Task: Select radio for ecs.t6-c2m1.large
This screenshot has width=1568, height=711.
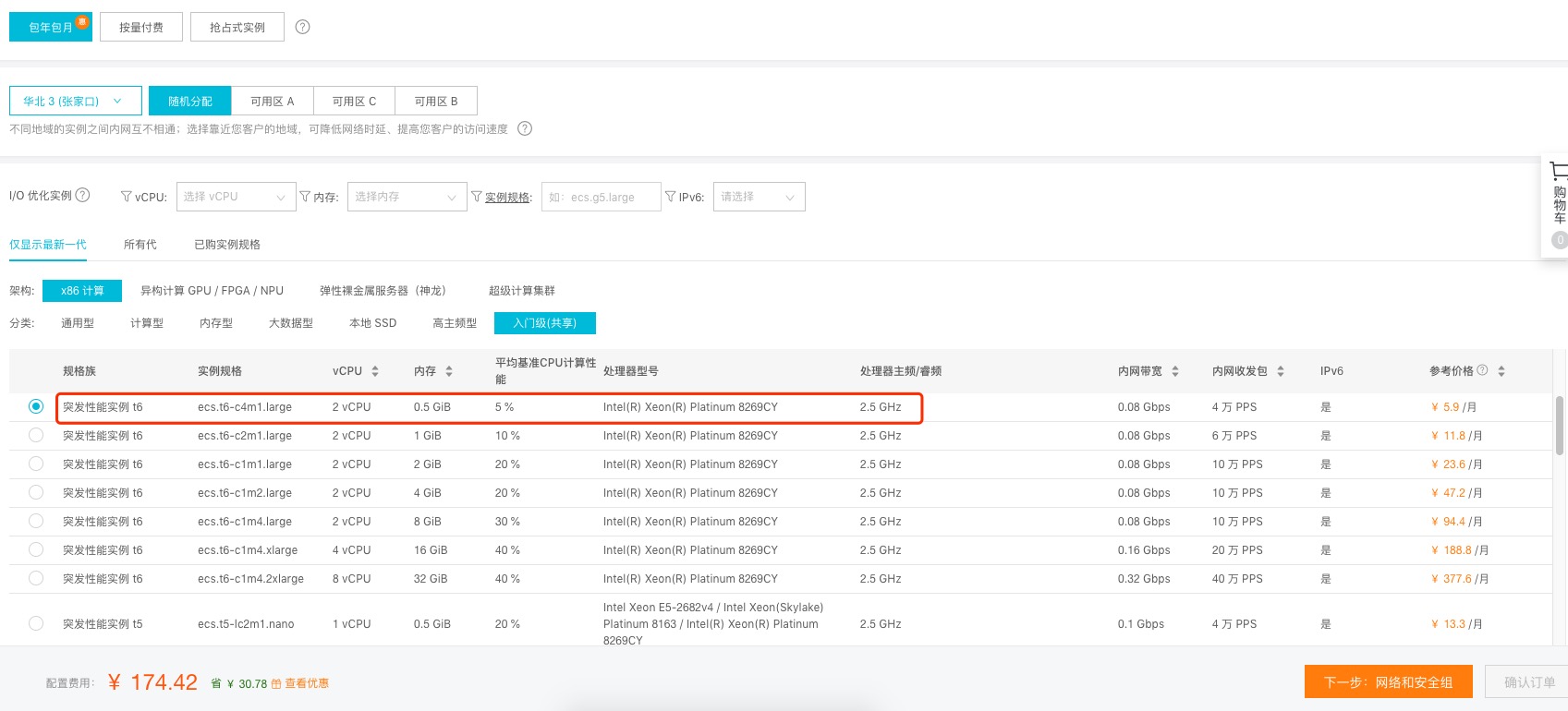Action: tap(36, 435)
